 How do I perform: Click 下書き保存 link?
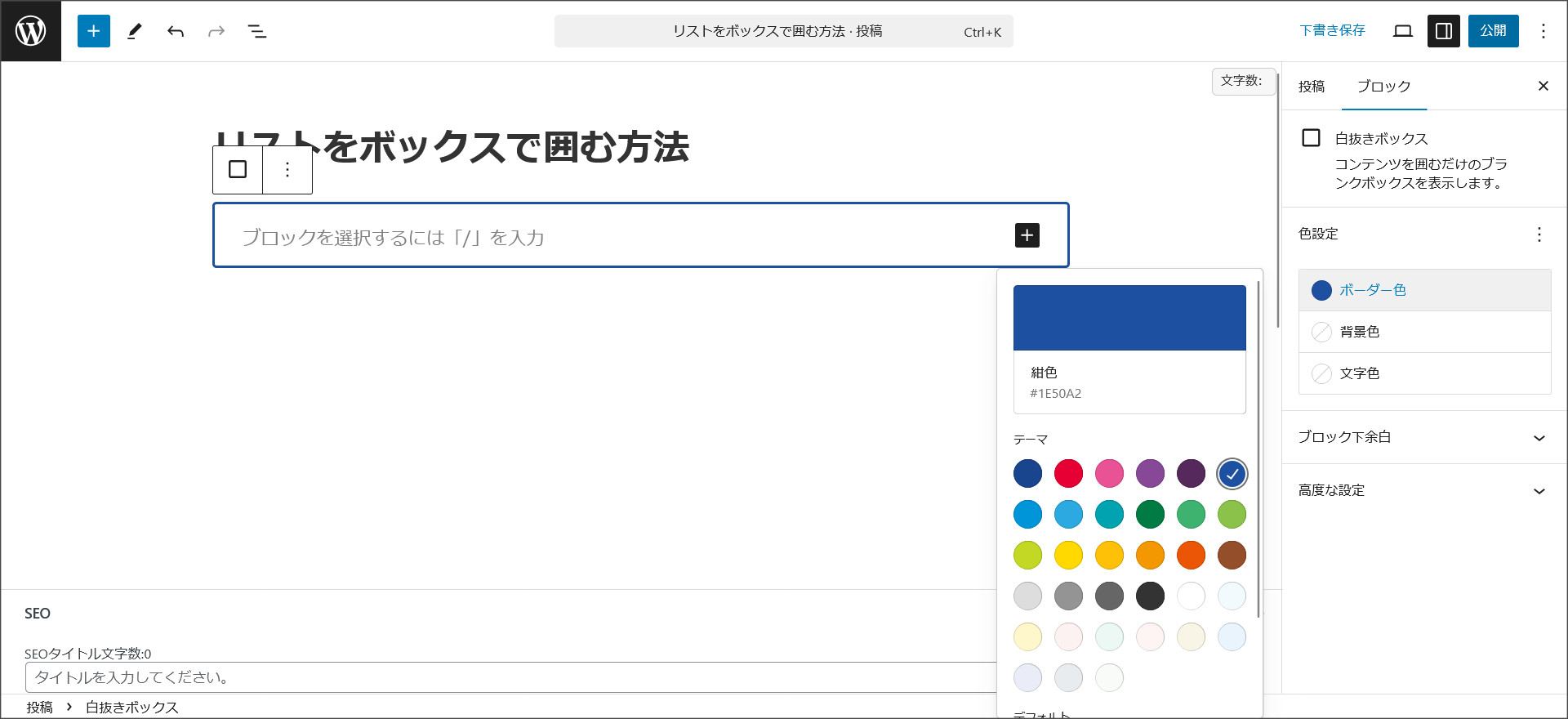point(1333,31)
